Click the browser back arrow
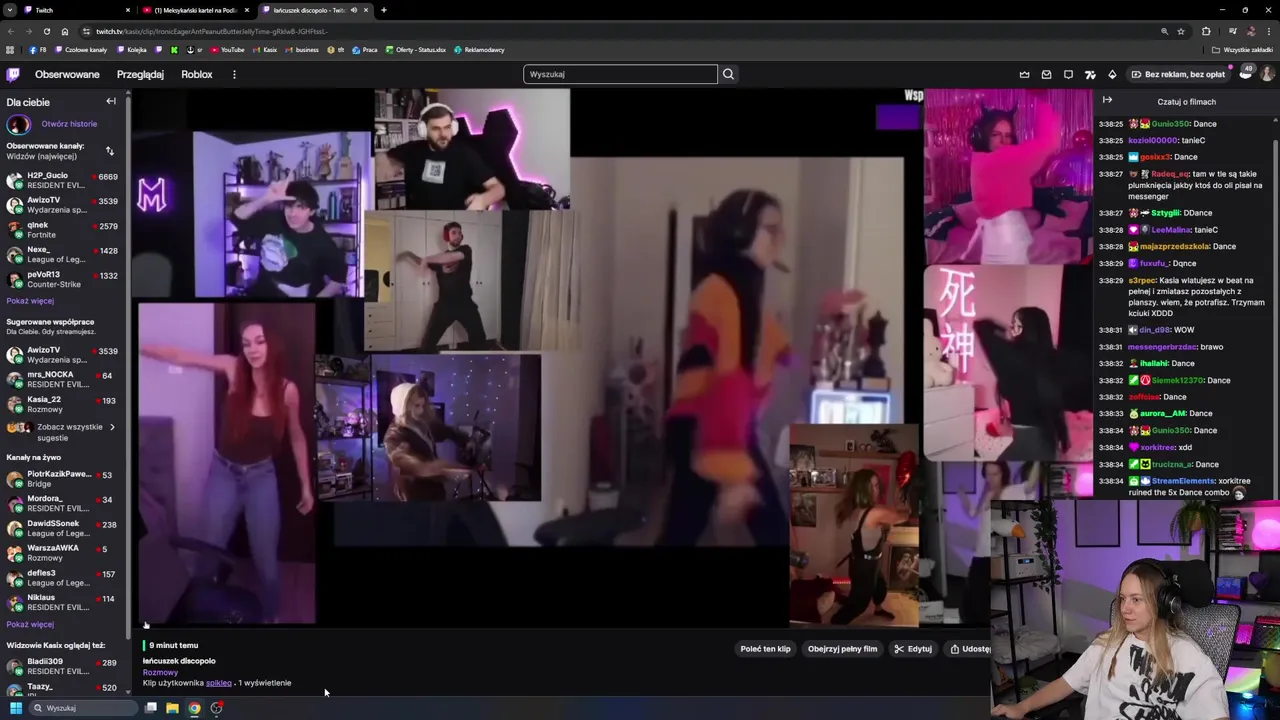The height and width of the screenshot is (720, 1280). 10,31
